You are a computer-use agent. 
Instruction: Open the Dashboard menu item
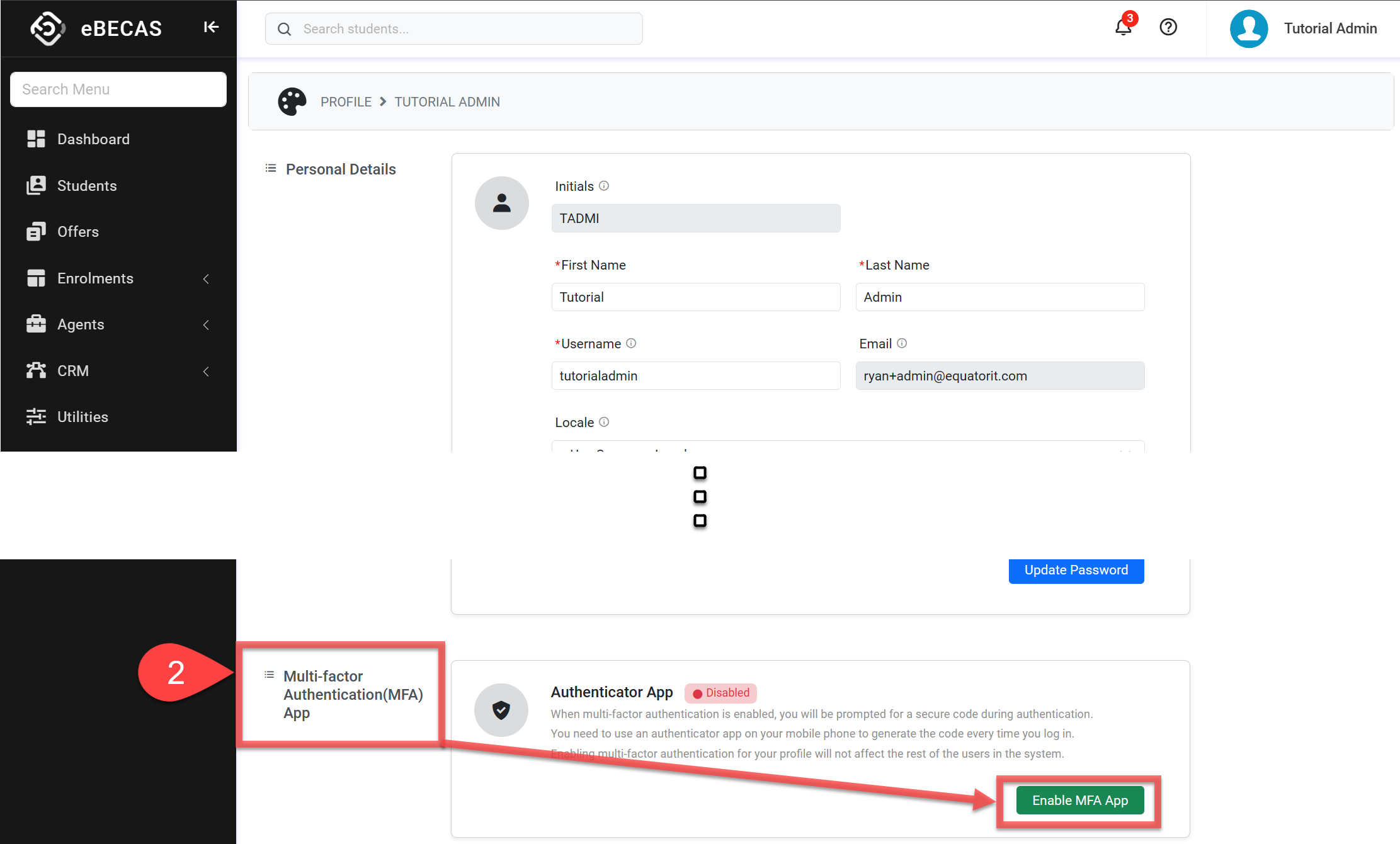[x=93, y=139]
